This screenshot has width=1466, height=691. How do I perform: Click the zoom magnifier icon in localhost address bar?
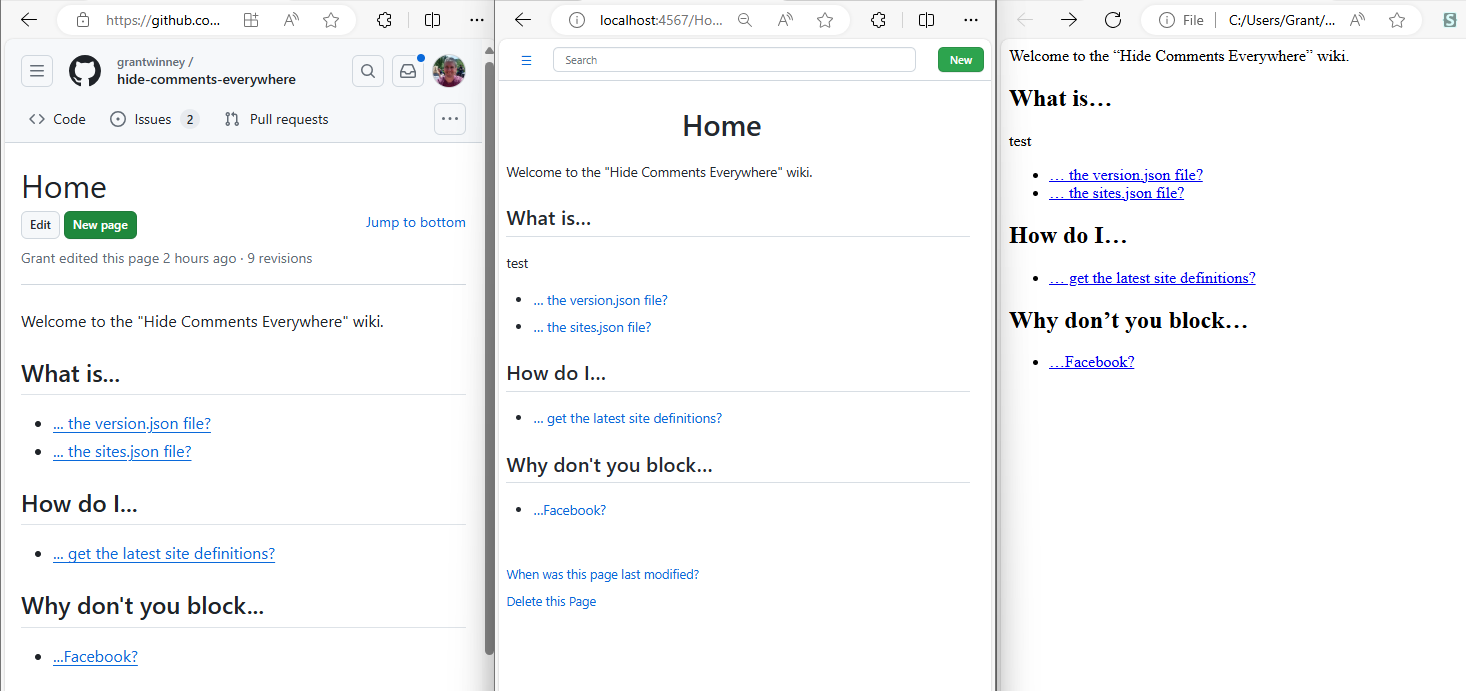click(744, 20)
